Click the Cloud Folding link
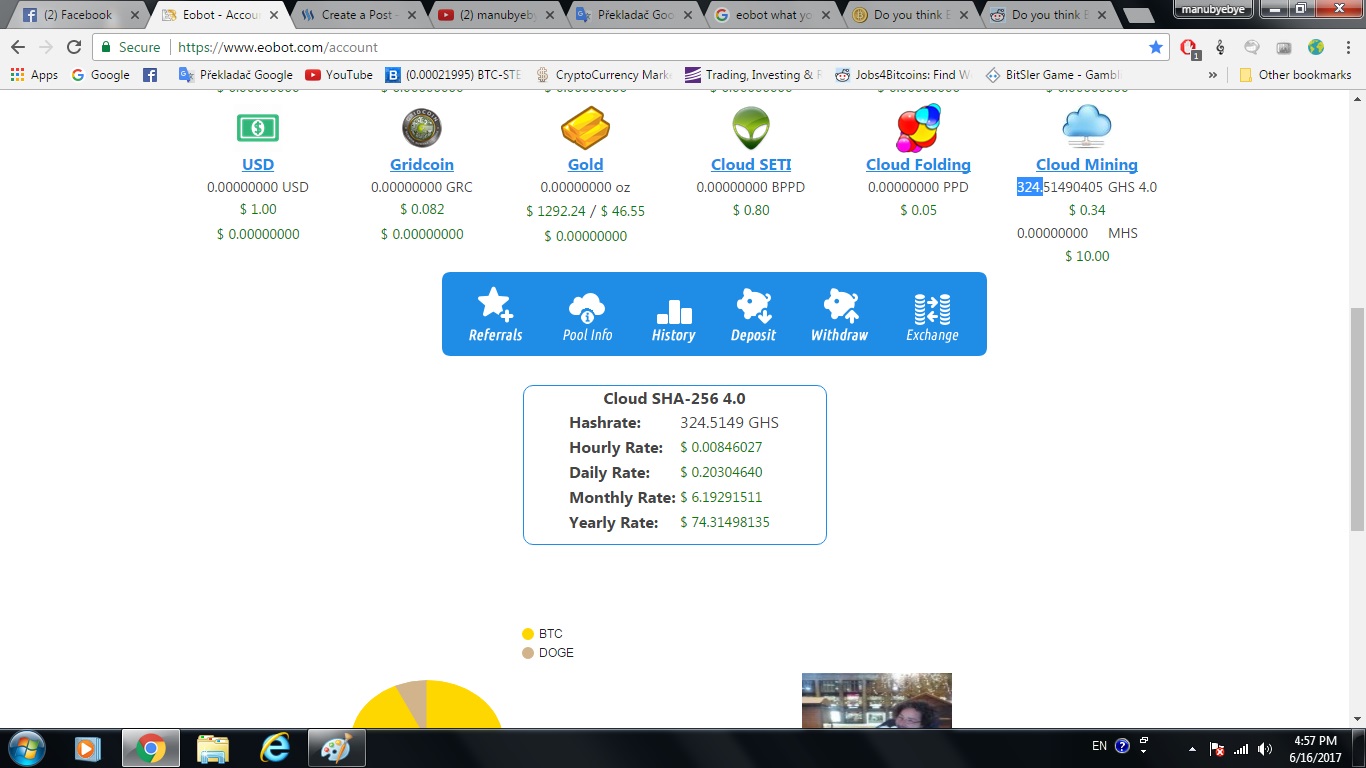Screen dimensions: 1366x768 pyautogui.click(x=918, y=165)
